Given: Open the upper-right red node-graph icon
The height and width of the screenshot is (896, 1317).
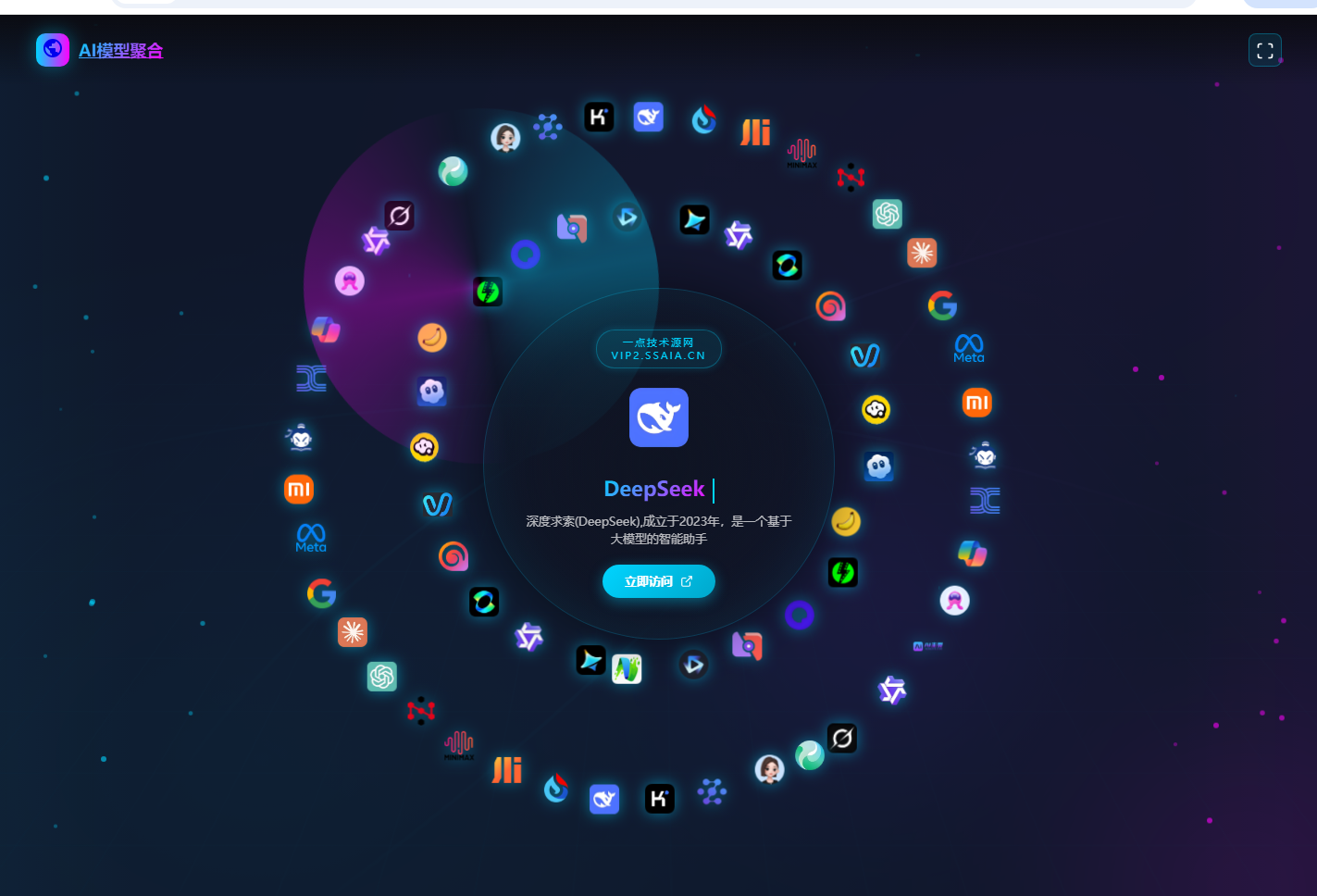Looking at the screenshot, I should point(851,177).
